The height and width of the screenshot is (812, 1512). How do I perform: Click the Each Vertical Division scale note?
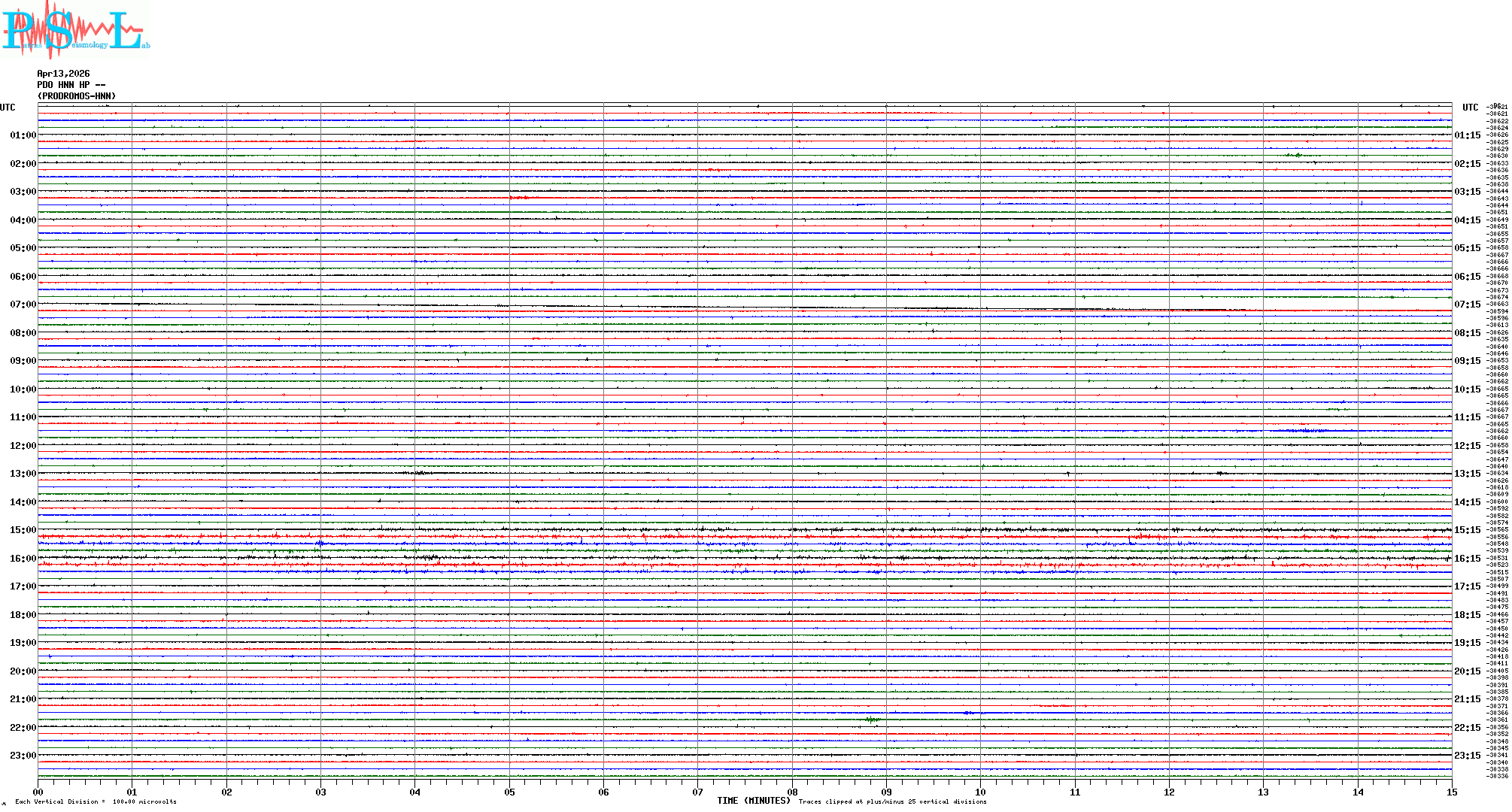pyautogui.click(x=96, y=801)
